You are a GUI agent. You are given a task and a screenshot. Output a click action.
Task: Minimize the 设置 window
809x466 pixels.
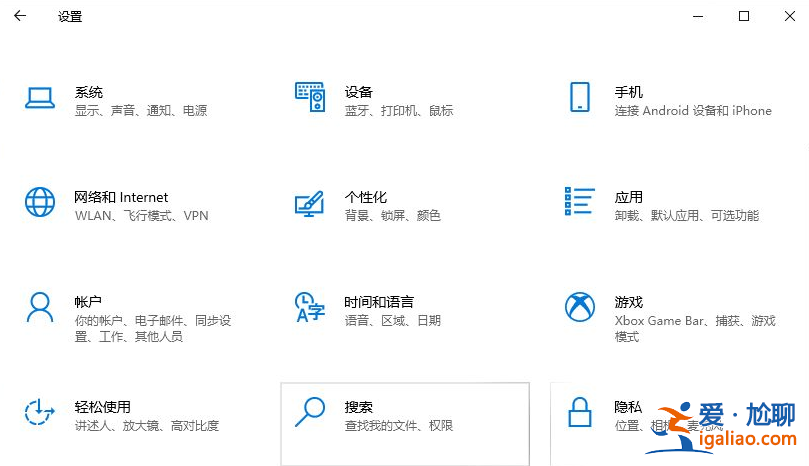[x=698, y=16]
